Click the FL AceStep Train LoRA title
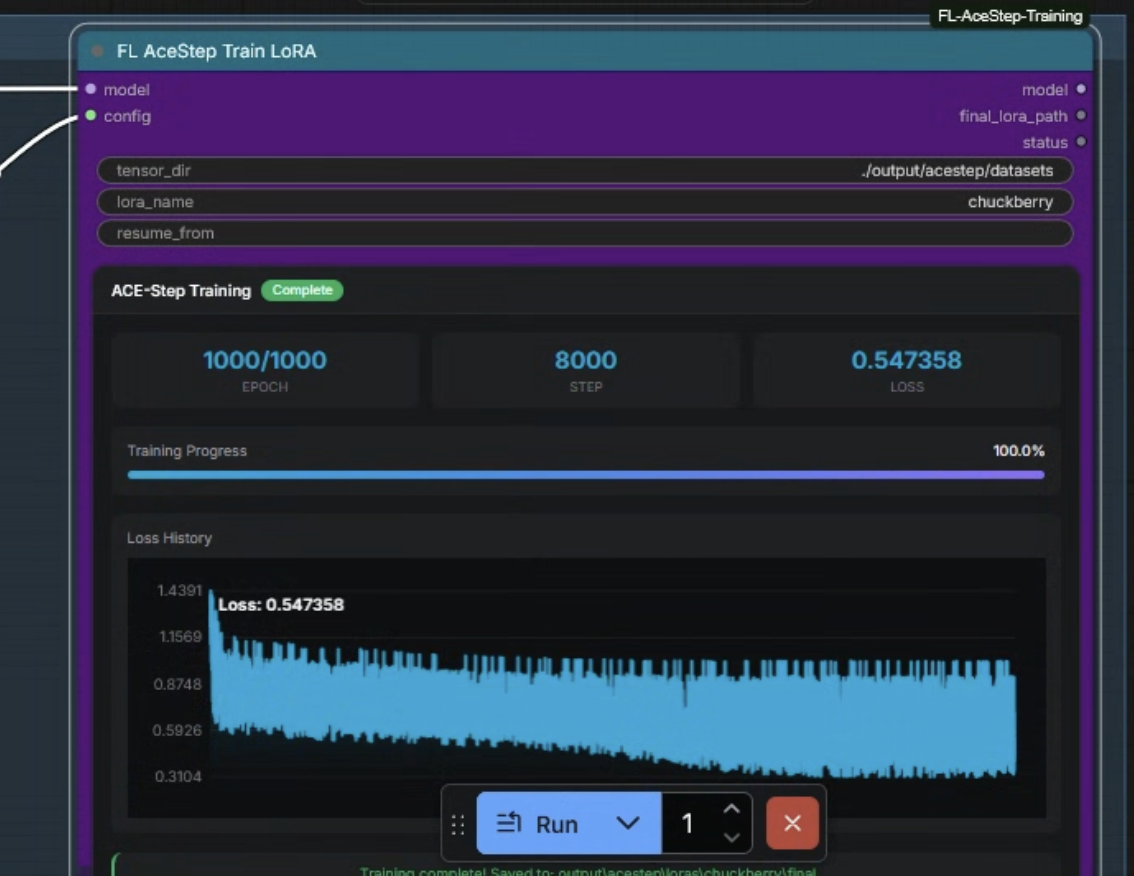1134x876 pixels. [216, 51]
